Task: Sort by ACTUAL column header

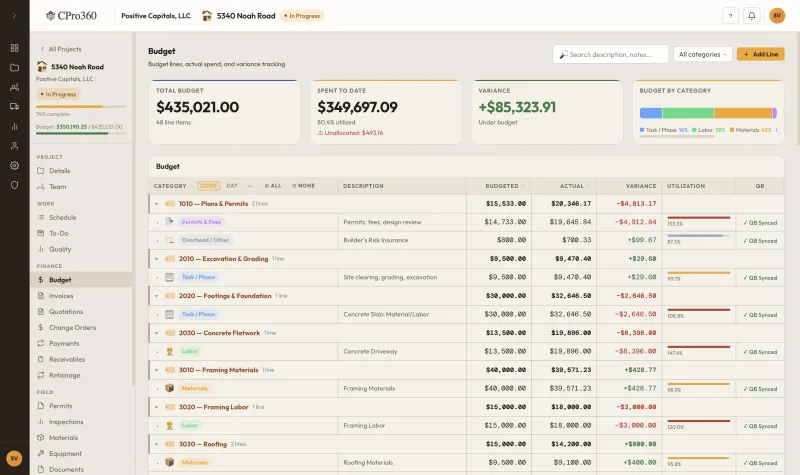Action: click(x=574, y=186)
